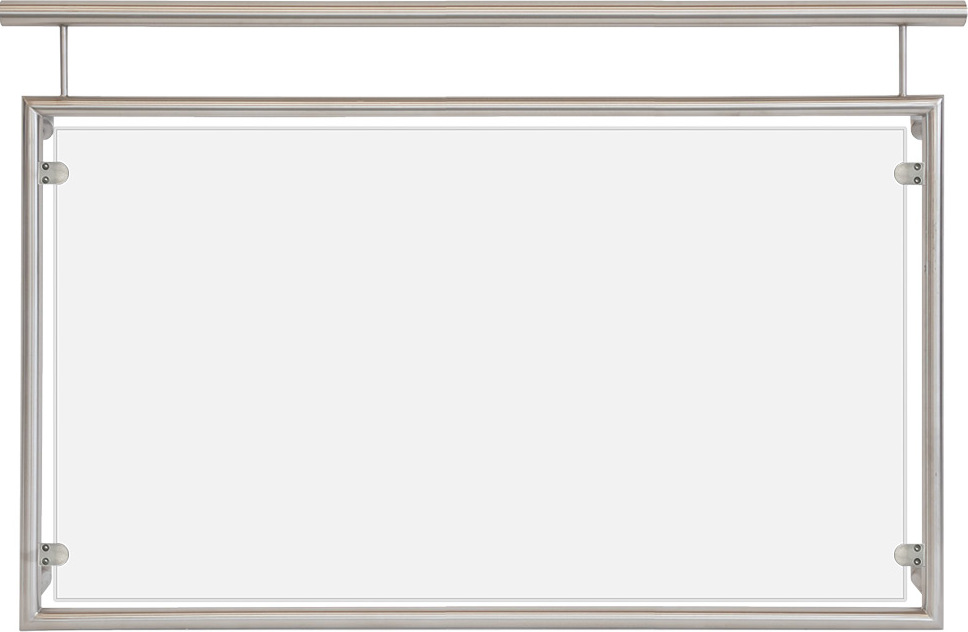Click the frame's bottom horizontal bar

pyautogui.click(x=482, y=618)
